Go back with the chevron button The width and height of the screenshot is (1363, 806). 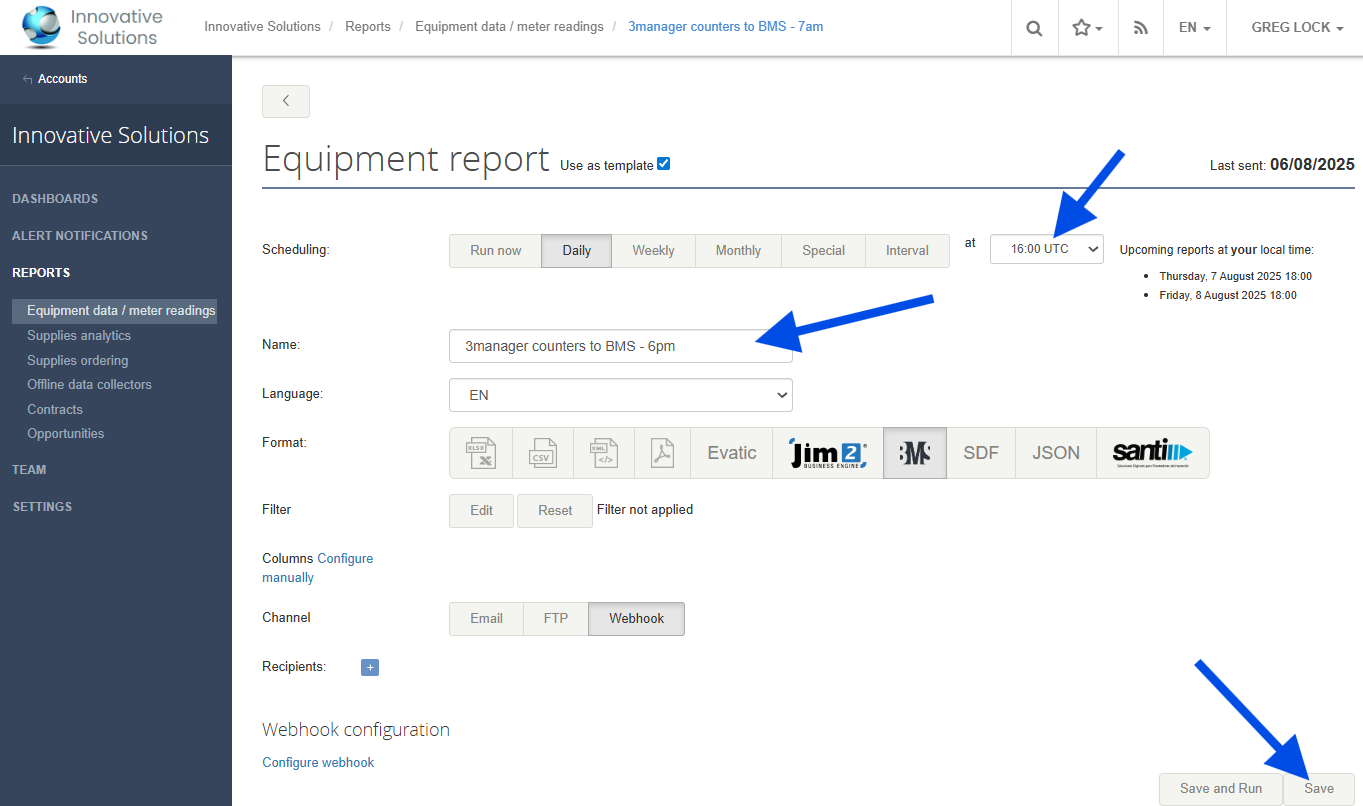(x=286, y=101)
